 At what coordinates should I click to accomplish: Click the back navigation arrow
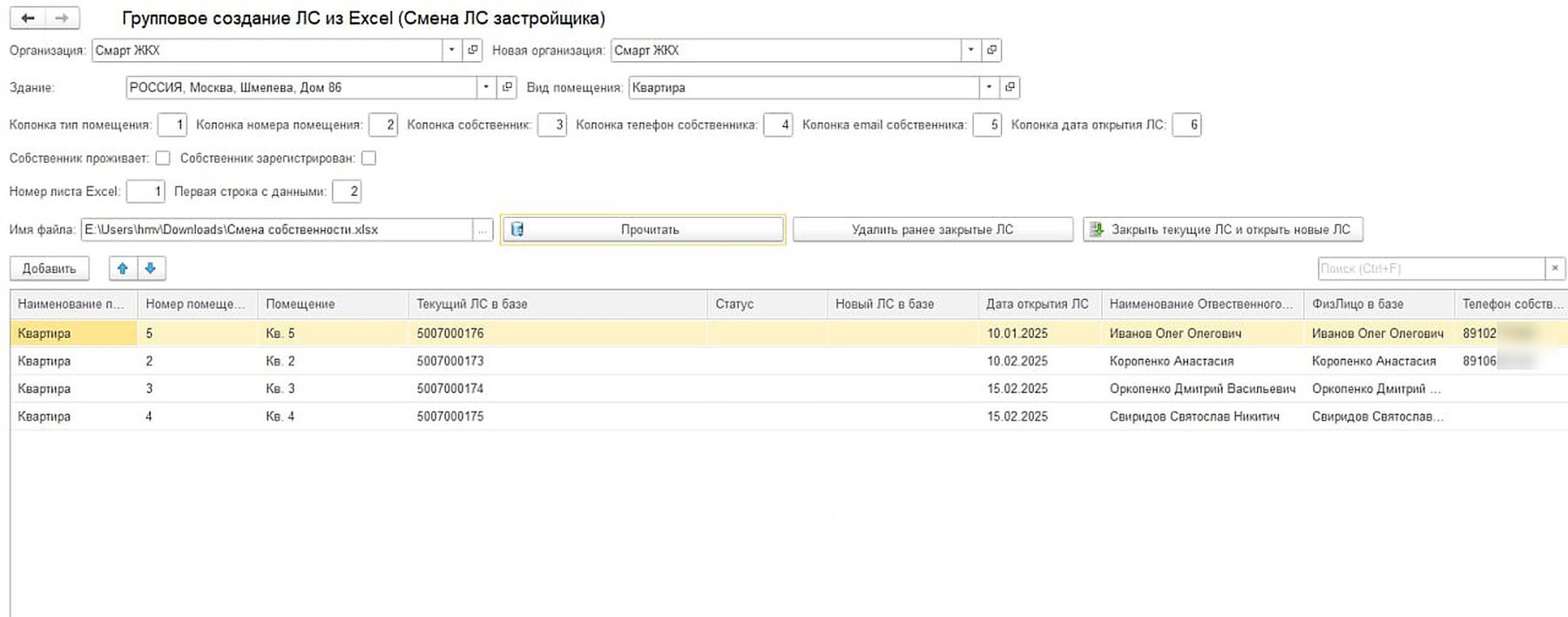coord(28,17)
